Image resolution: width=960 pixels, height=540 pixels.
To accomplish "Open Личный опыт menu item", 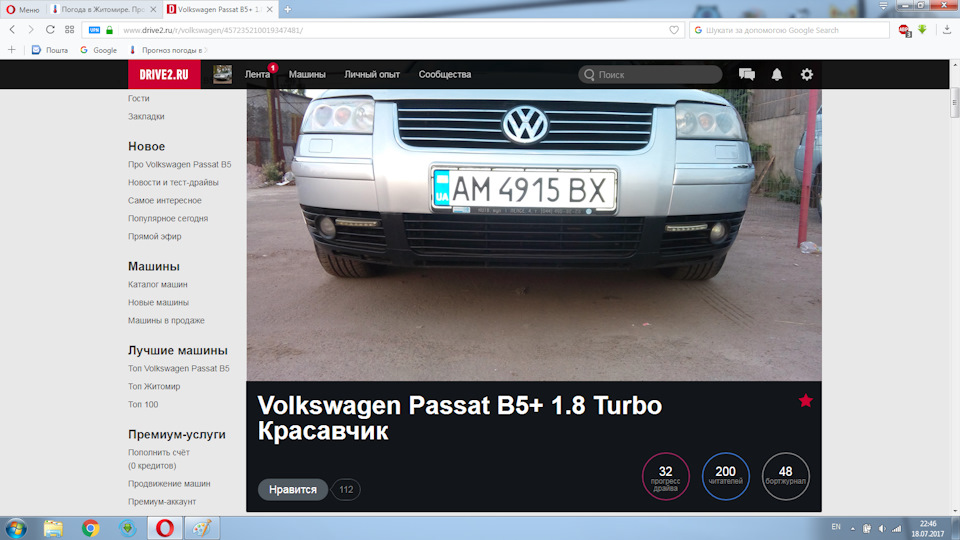I will tap(372, 74).
